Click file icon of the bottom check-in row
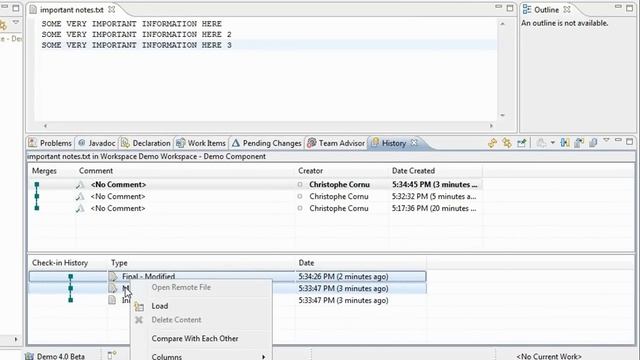Screen dimensions: 640x360 pyautogui.click(x=112, y=300)
